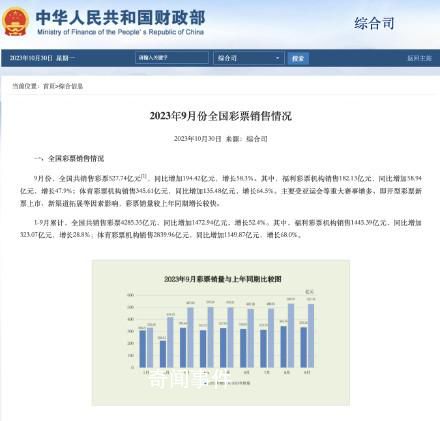Click the national emblem logo
This screenshot has height=421, width=440.
pos(15,22)
